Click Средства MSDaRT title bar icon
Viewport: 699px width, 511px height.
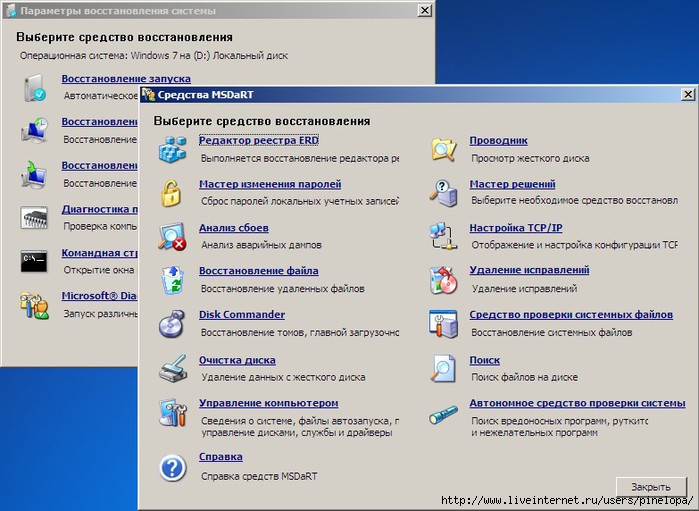pyautogui.click(x=148, y=95)
